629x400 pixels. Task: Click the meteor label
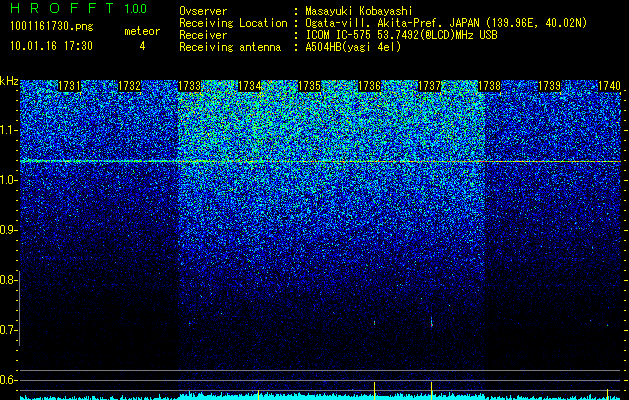(142, 31)
